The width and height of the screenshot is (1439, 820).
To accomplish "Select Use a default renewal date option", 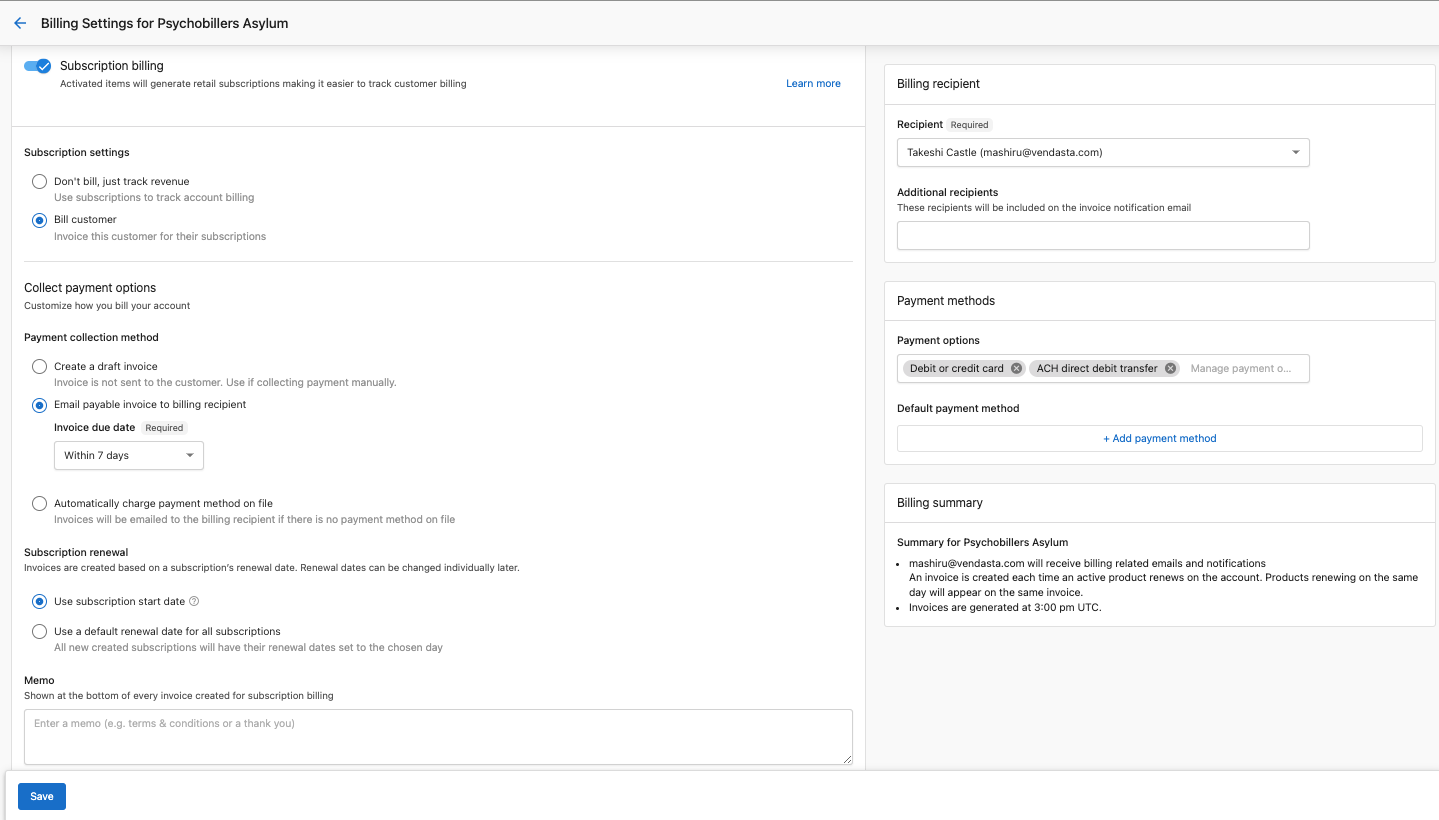I will pyautogui.click(x=39, y=632).
